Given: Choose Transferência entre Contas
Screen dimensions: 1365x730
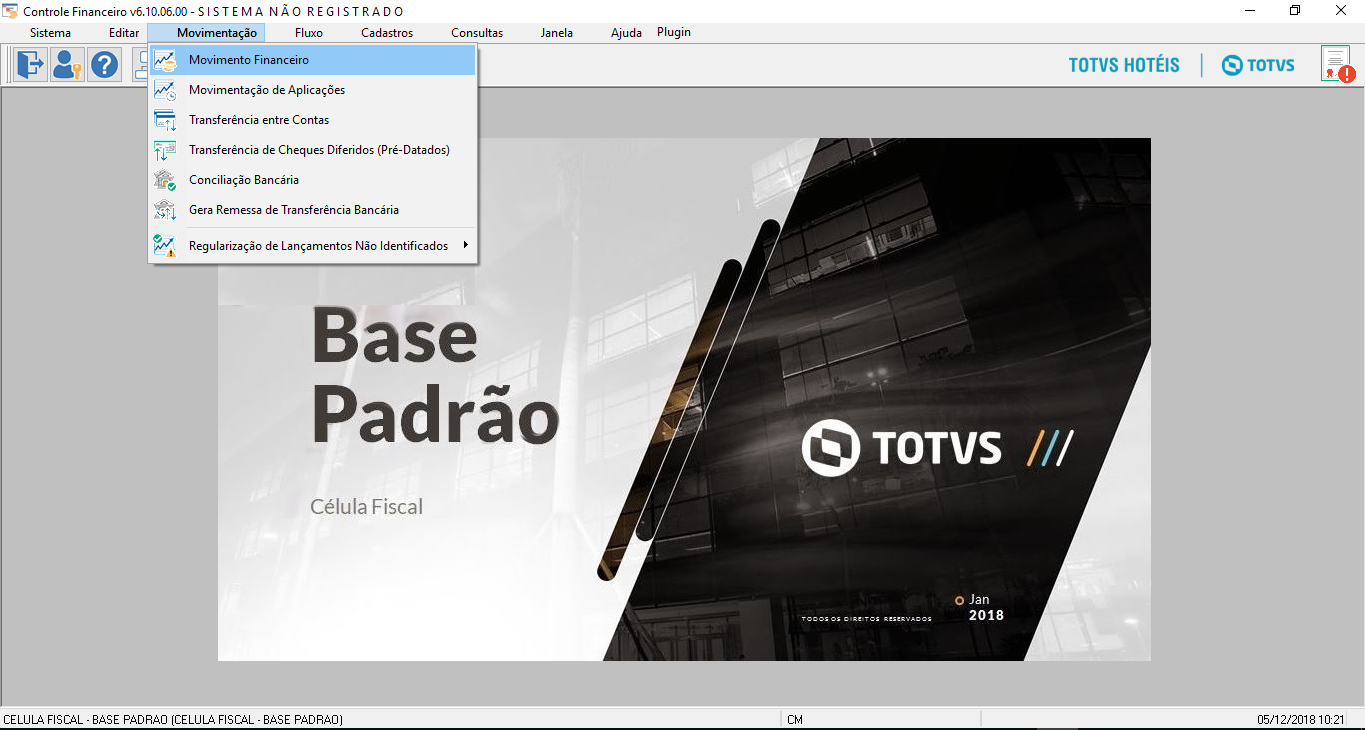Looking at the screenshot, I should tap(312, 120).
